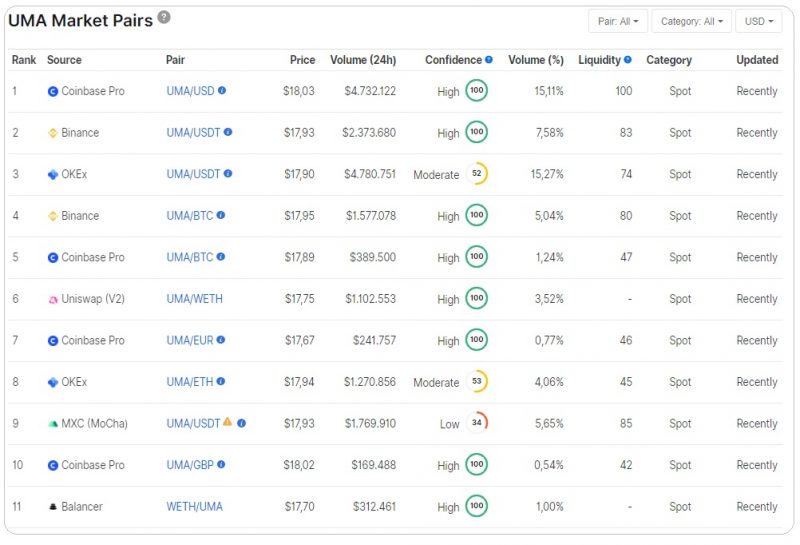
Task: Click Low confidence label in MXC row
Action: (449, 424)
